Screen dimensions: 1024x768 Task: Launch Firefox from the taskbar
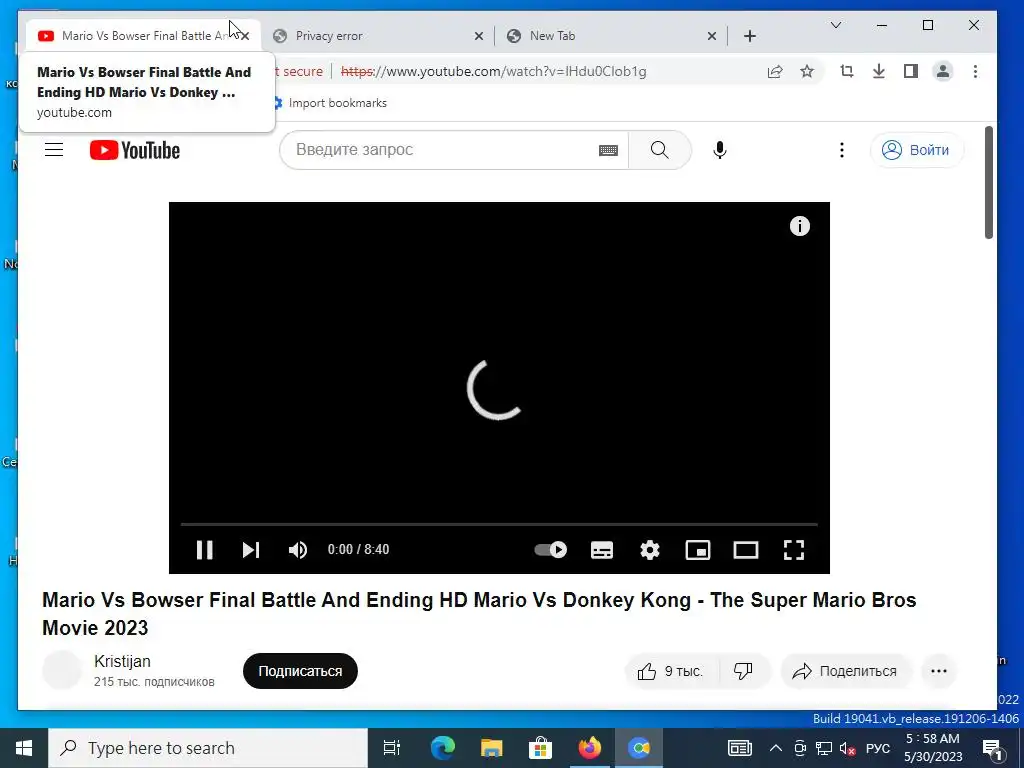click(x=589, y=748)
